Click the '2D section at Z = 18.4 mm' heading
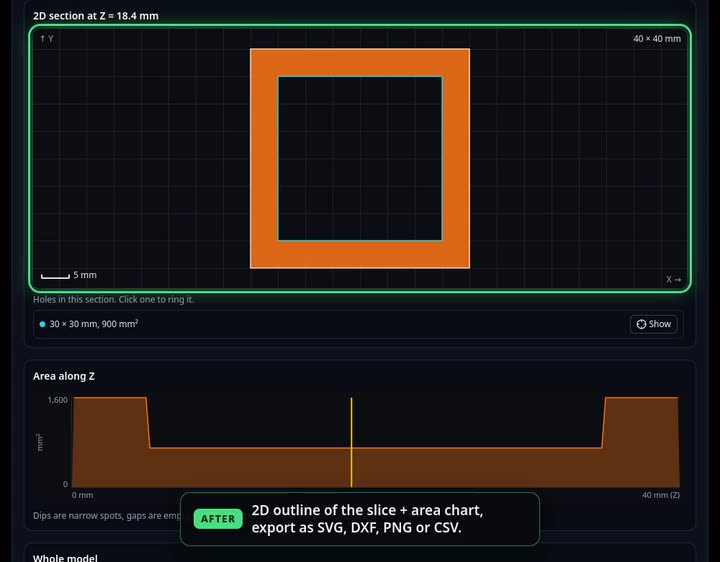Image resolution: width=720 pixels, height=562 pixels. [96, 16]
